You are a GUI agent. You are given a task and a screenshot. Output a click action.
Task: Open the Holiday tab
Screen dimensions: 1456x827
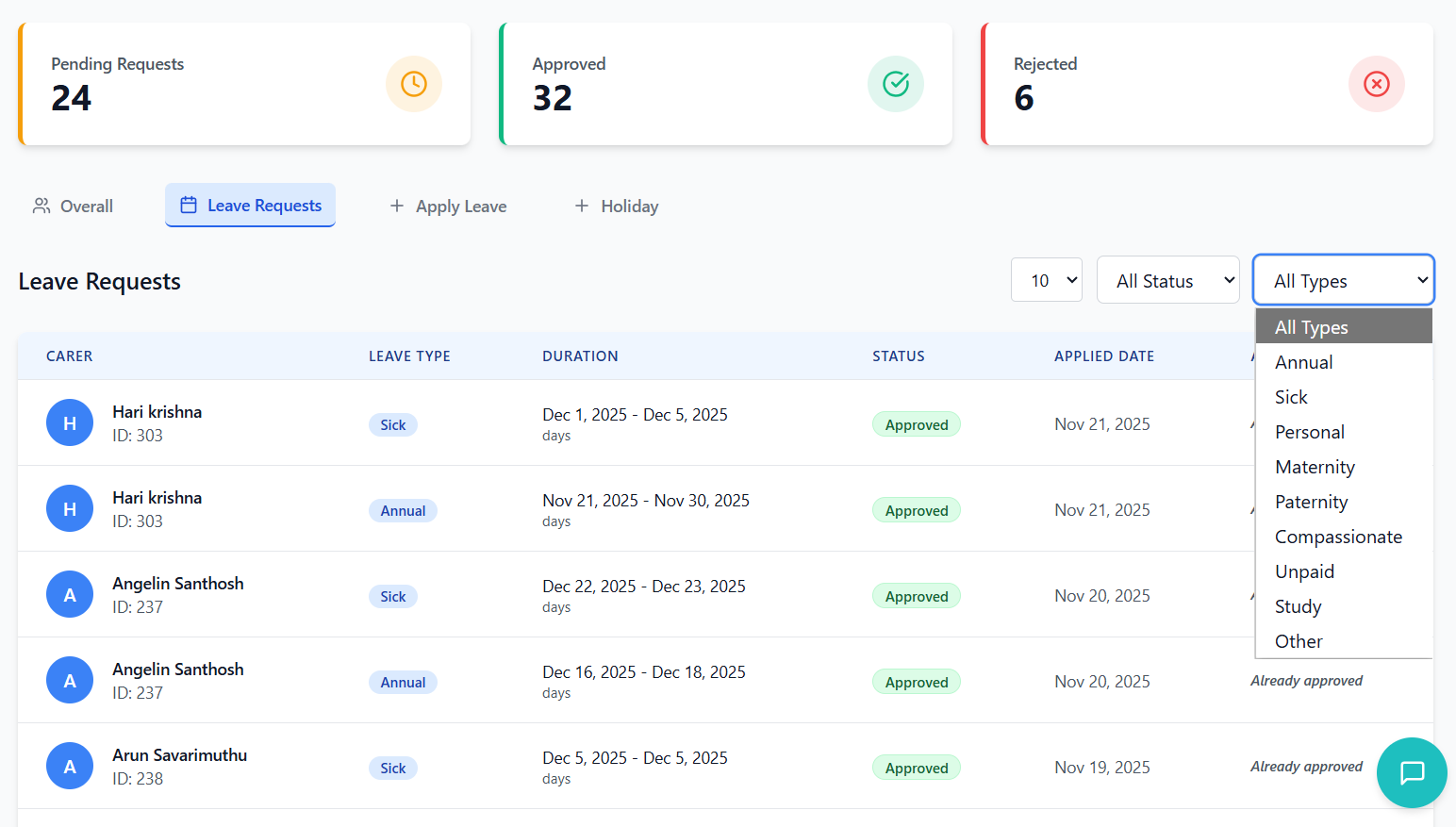[617, 207]
